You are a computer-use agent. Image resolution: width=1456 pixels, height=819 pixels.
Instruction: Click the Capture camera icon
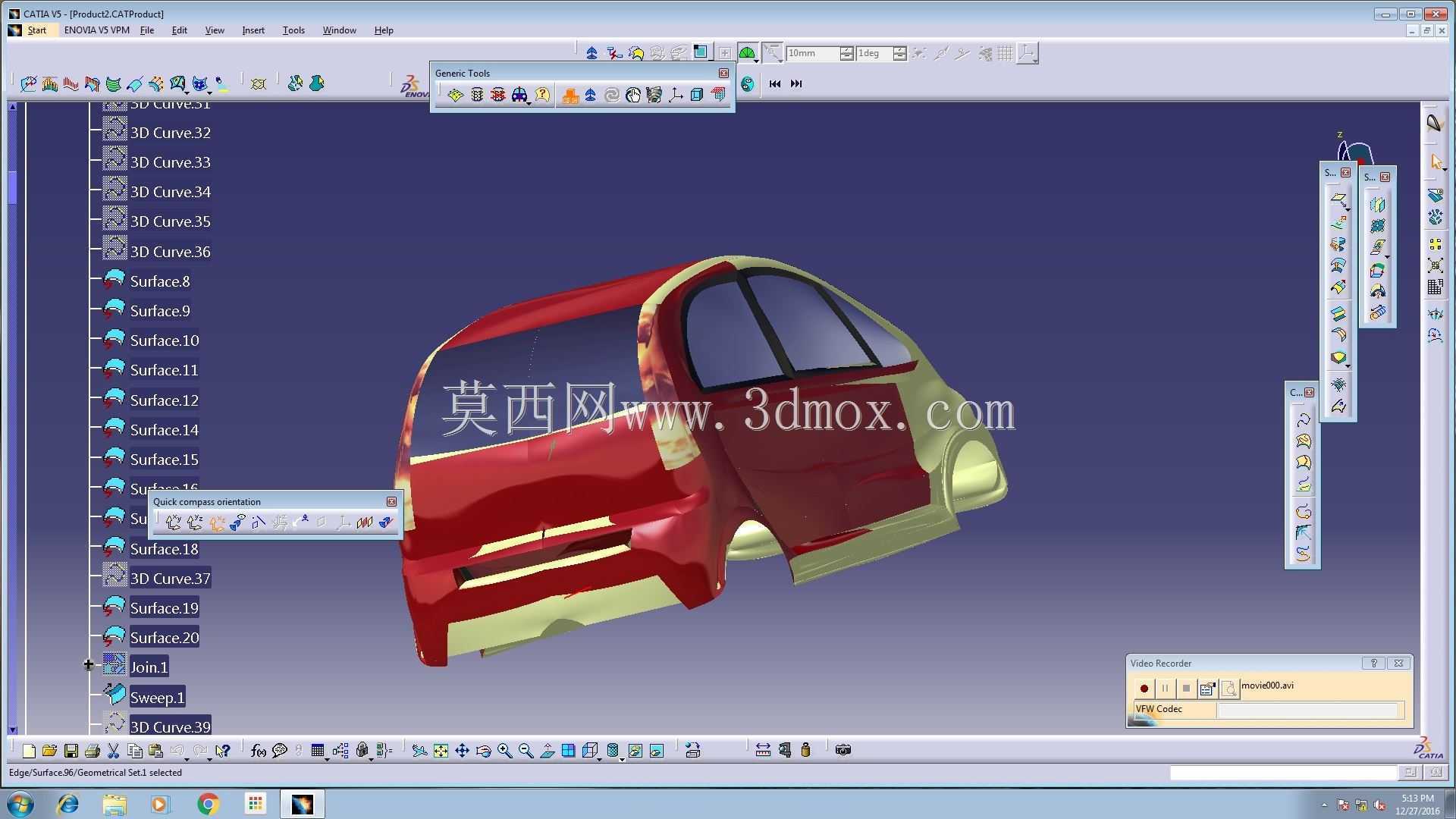click(x=843, y=751)
